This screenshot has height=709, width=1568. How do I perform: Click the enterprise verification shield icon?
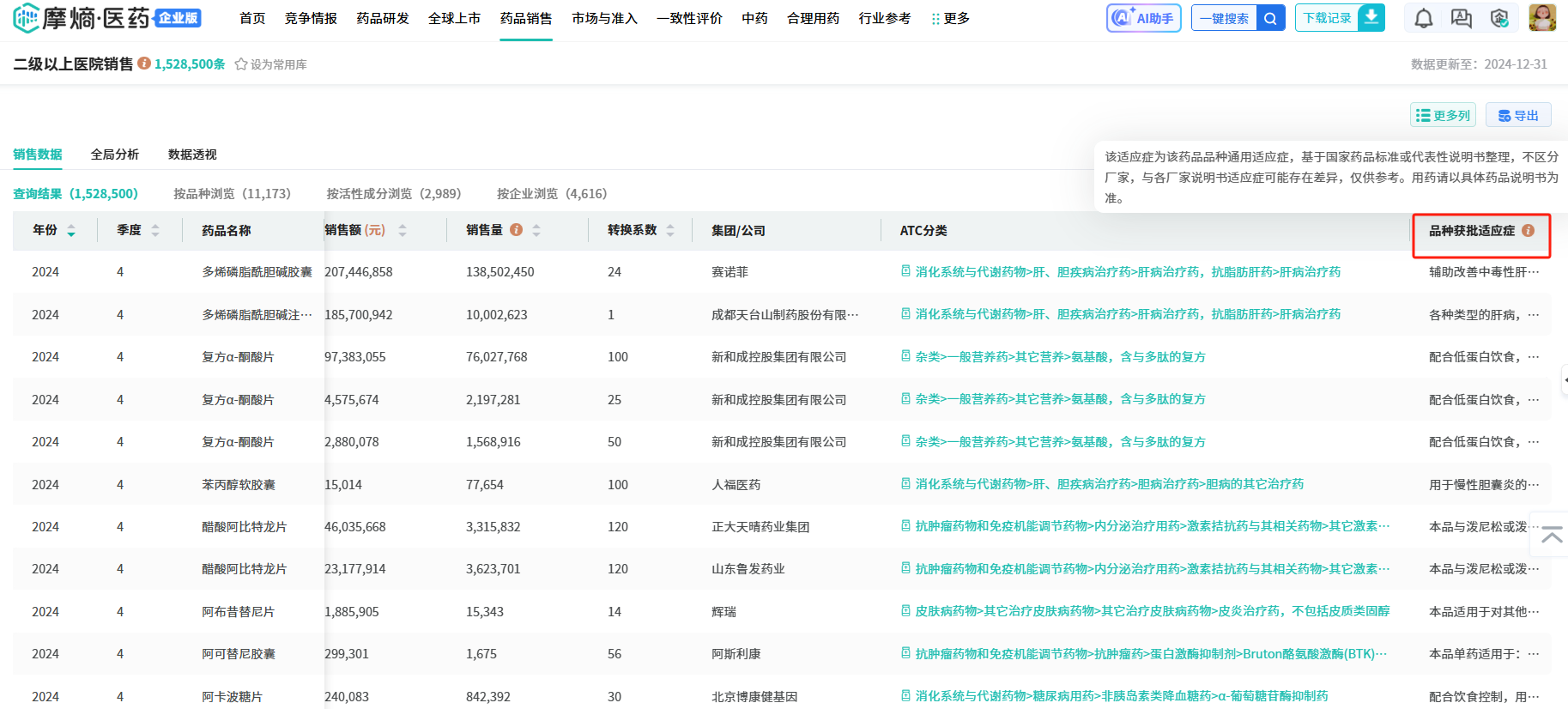point(1499,18)
